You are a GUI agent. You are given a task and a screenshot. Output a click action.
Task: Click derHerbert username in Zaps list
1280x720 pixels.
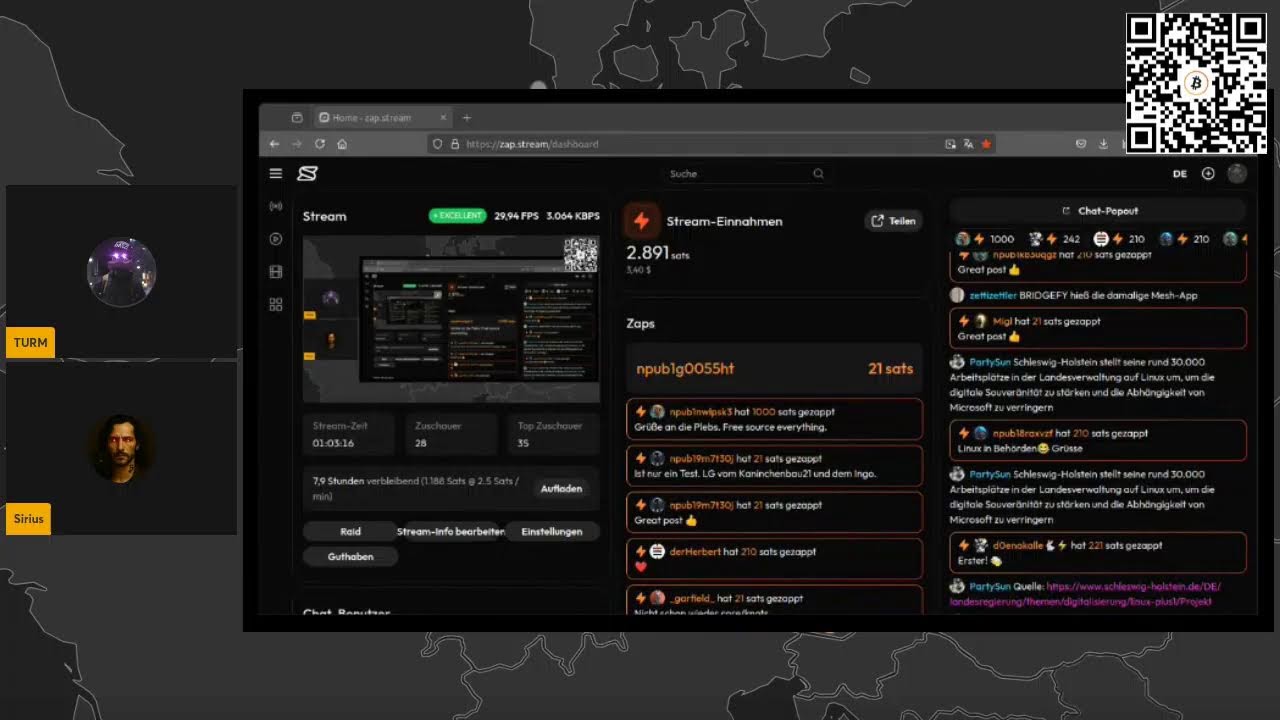tap(695, 551)
